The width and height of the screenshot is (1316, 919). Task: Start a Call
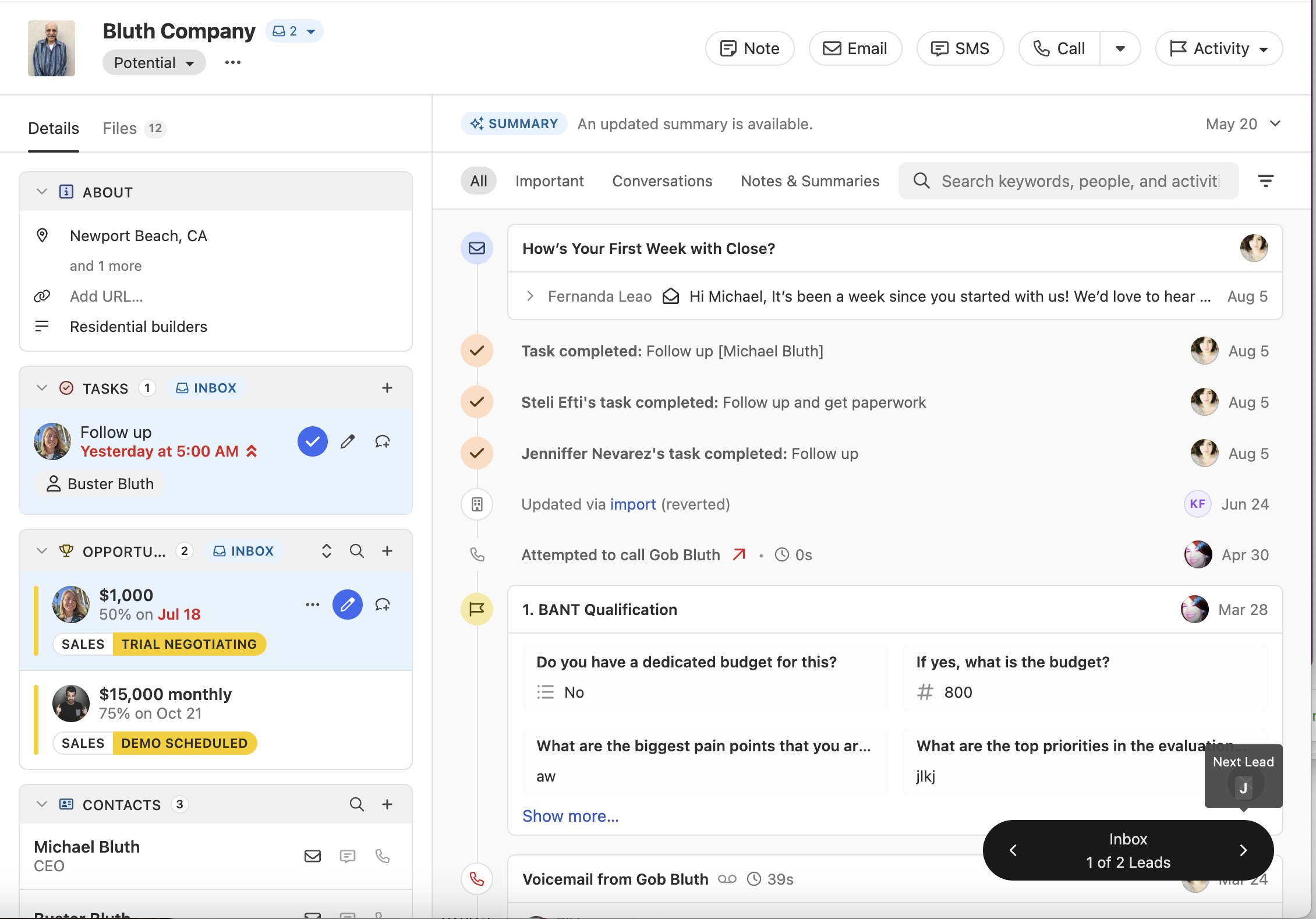point(1059,48)
